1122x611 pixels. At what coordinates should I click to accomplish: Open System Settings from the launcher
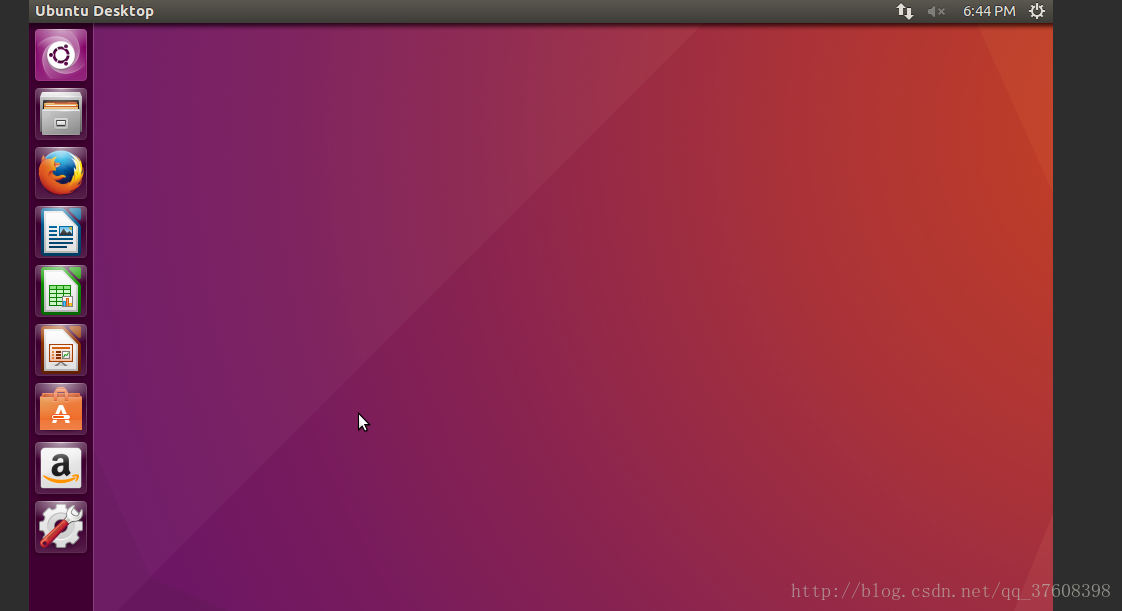[59, 526]
